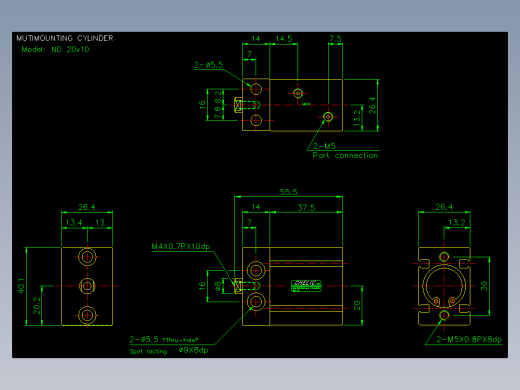Select the "2-M5X0.8PX8dp" callout
This screenshot has width=520, height=390.
coord(469,340)
